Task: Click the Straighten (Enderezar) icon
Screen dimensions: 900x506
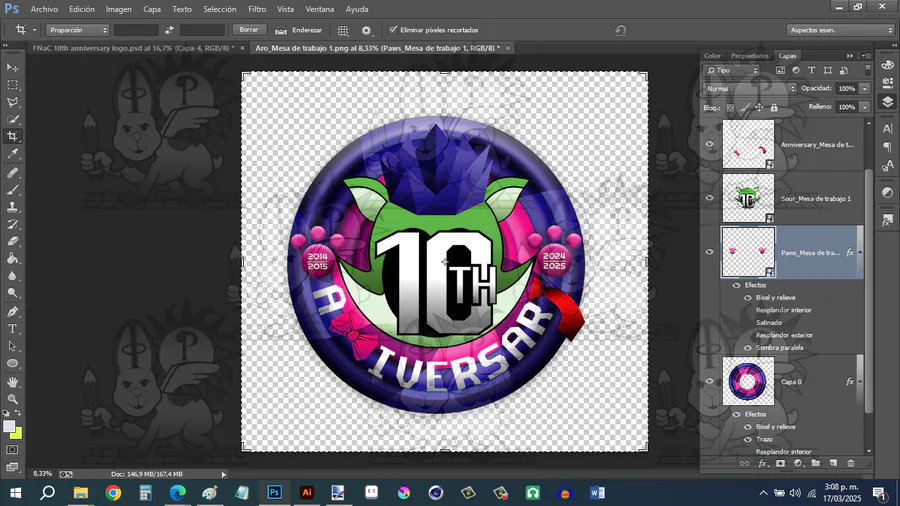Action: 281,30
